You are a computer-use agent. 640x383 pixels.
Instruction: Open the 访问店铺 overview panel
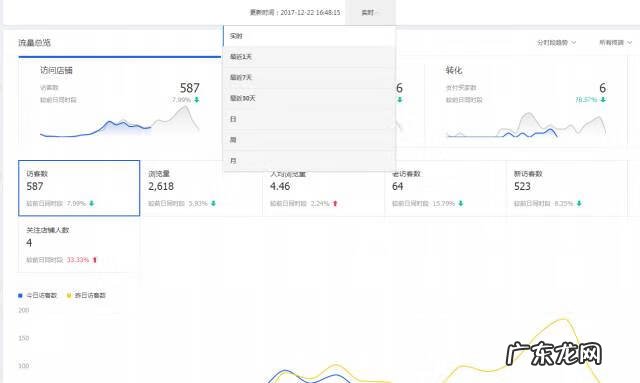tap(120, 102)
